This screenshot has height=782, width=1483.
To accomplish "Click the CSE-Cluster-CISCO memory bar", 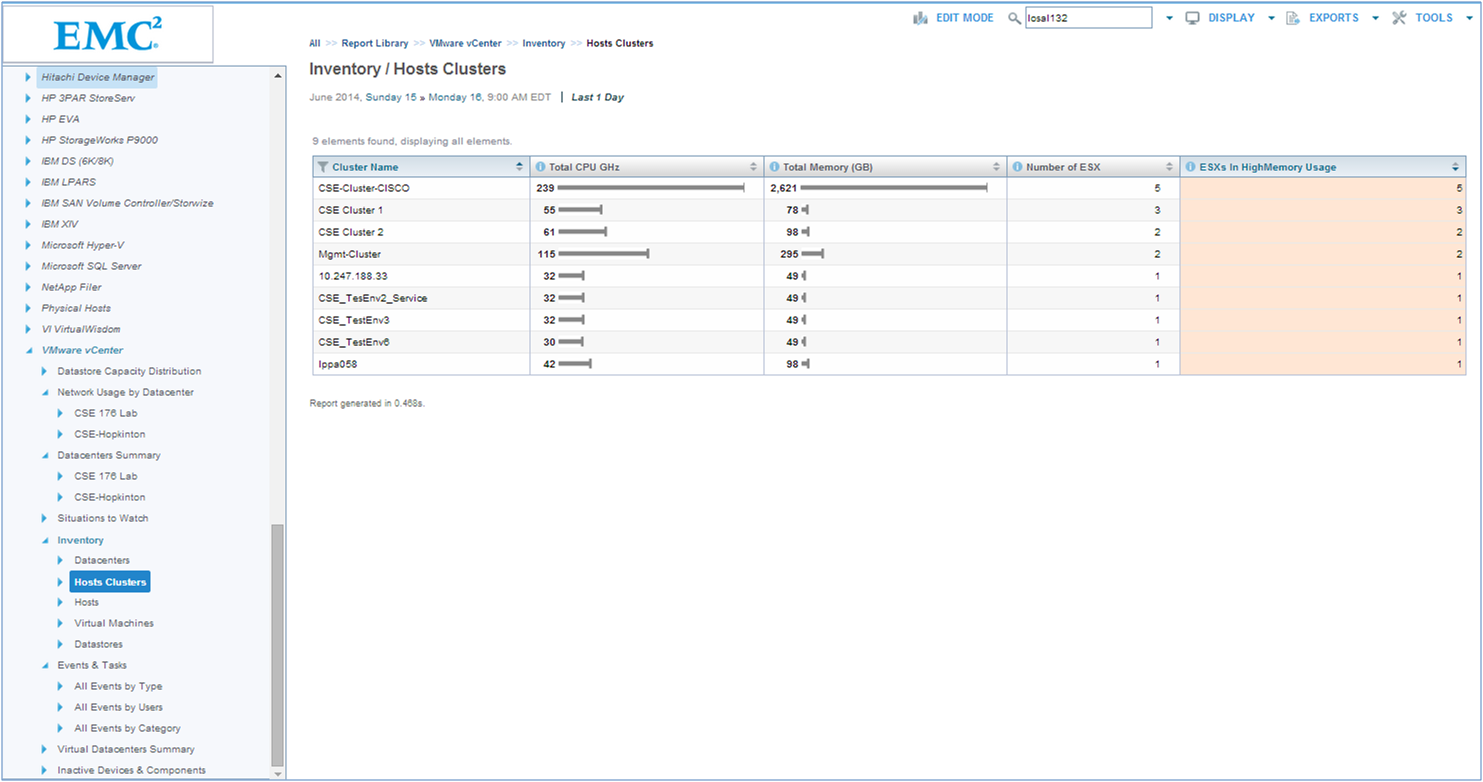I will pos(894,188).
